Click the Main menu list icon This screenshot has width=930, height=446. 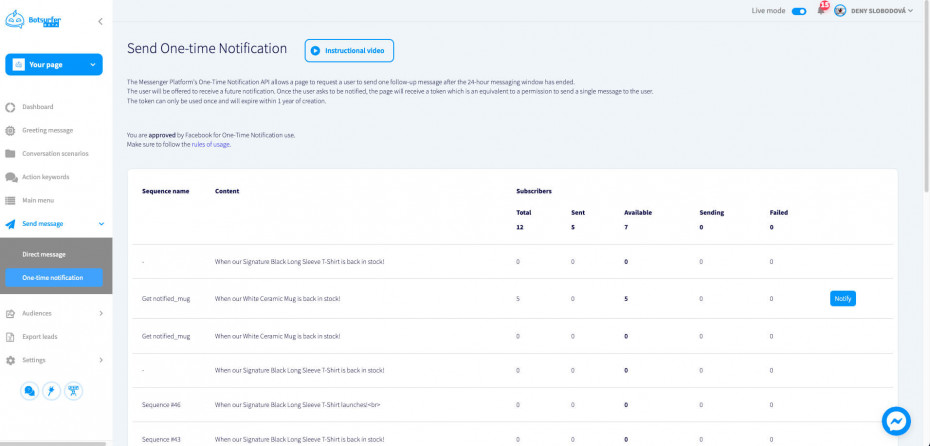click(x=10, y=200)
